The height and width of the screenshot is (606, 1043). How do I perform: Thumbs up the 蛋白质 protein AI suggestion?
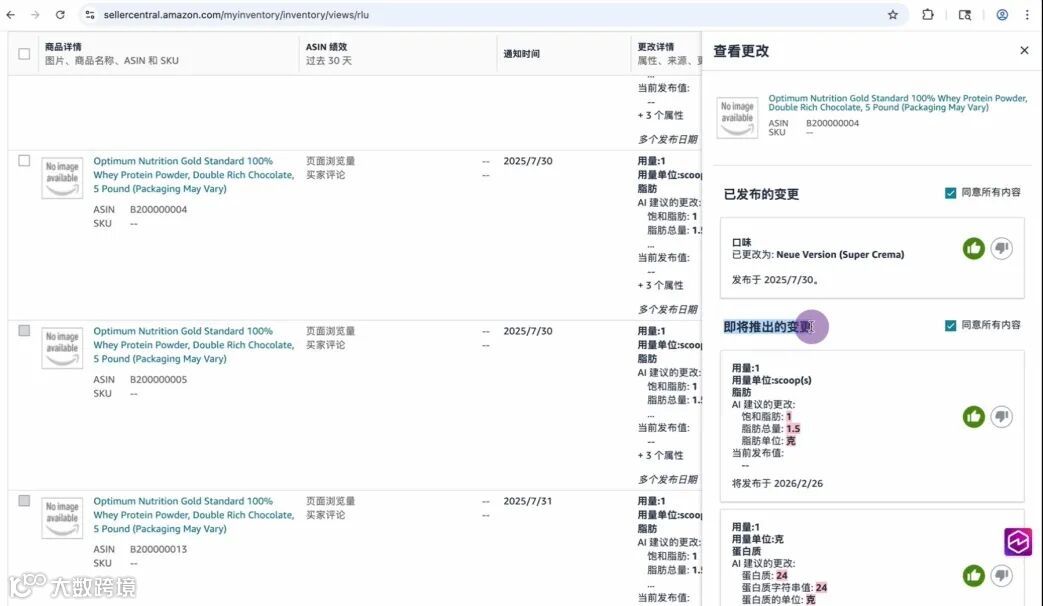[x=973, y=575]
